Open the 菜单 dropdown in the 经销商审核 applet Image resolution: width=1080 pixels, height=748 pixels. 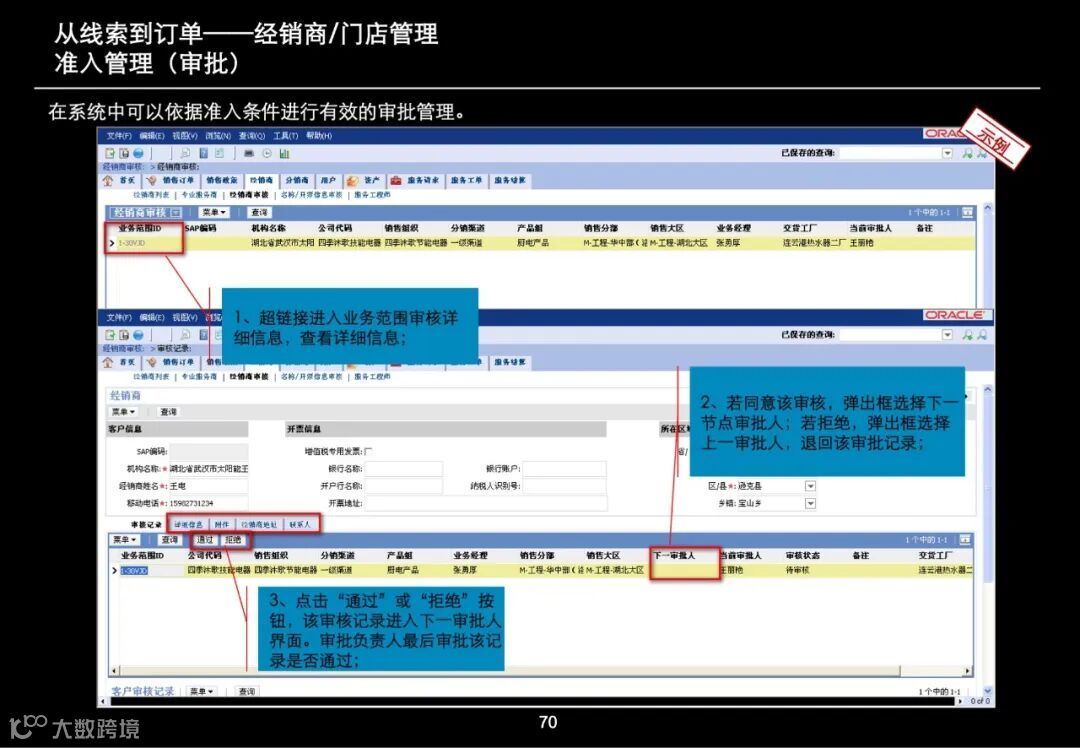214,213
